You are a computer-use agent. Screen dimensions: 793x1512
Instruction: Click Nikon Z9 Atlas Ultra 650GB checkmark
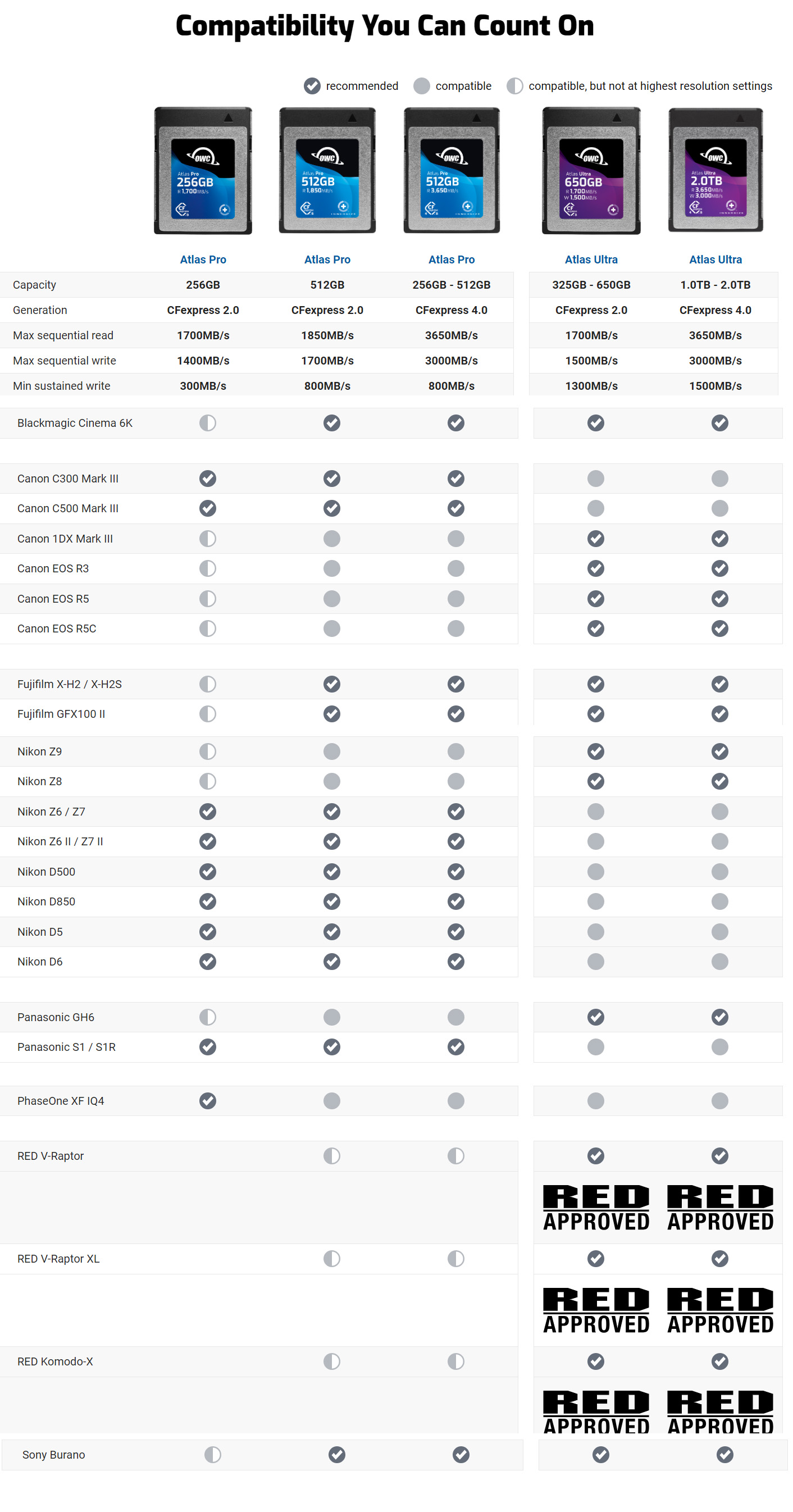point(595,752)
